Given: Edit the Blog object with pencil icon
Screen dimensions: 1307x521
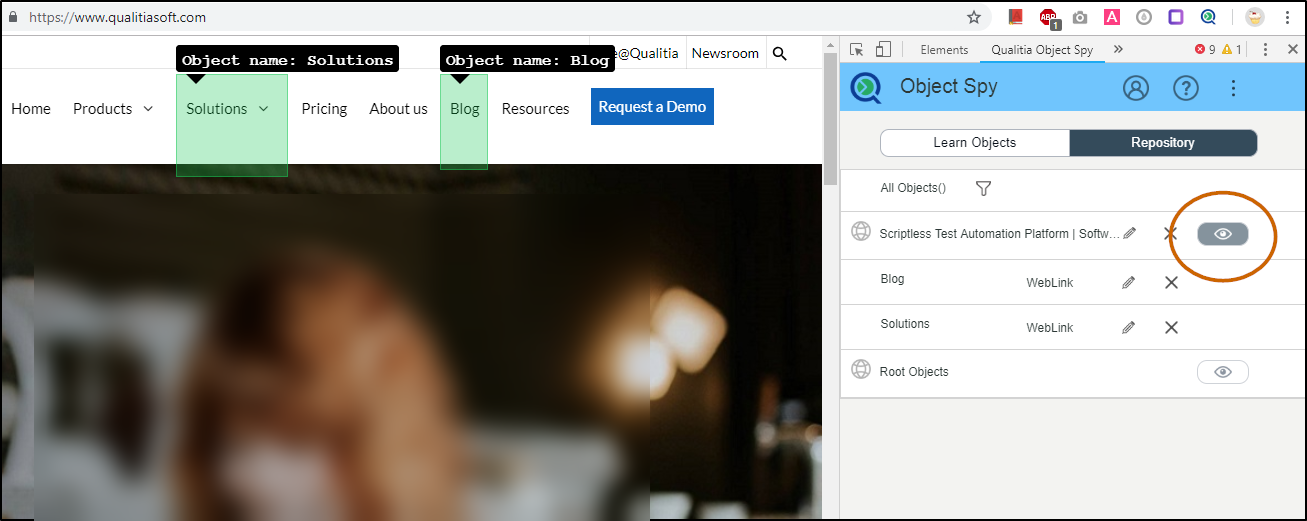Looking at the screenshot, I should 1129,283.
